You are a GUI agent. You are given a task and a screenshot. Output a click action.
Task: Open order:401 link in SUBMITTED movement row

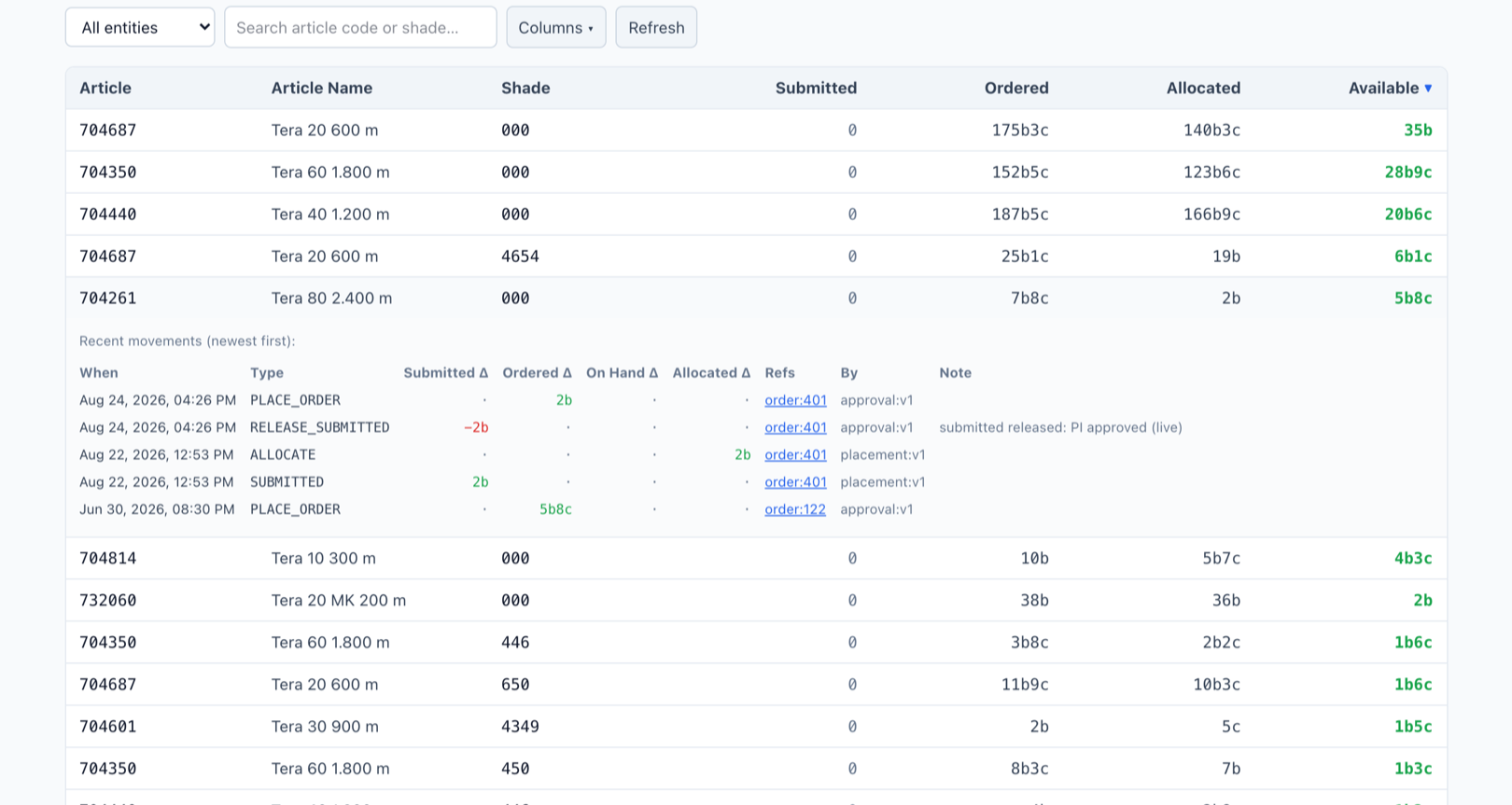pos(795,481)
